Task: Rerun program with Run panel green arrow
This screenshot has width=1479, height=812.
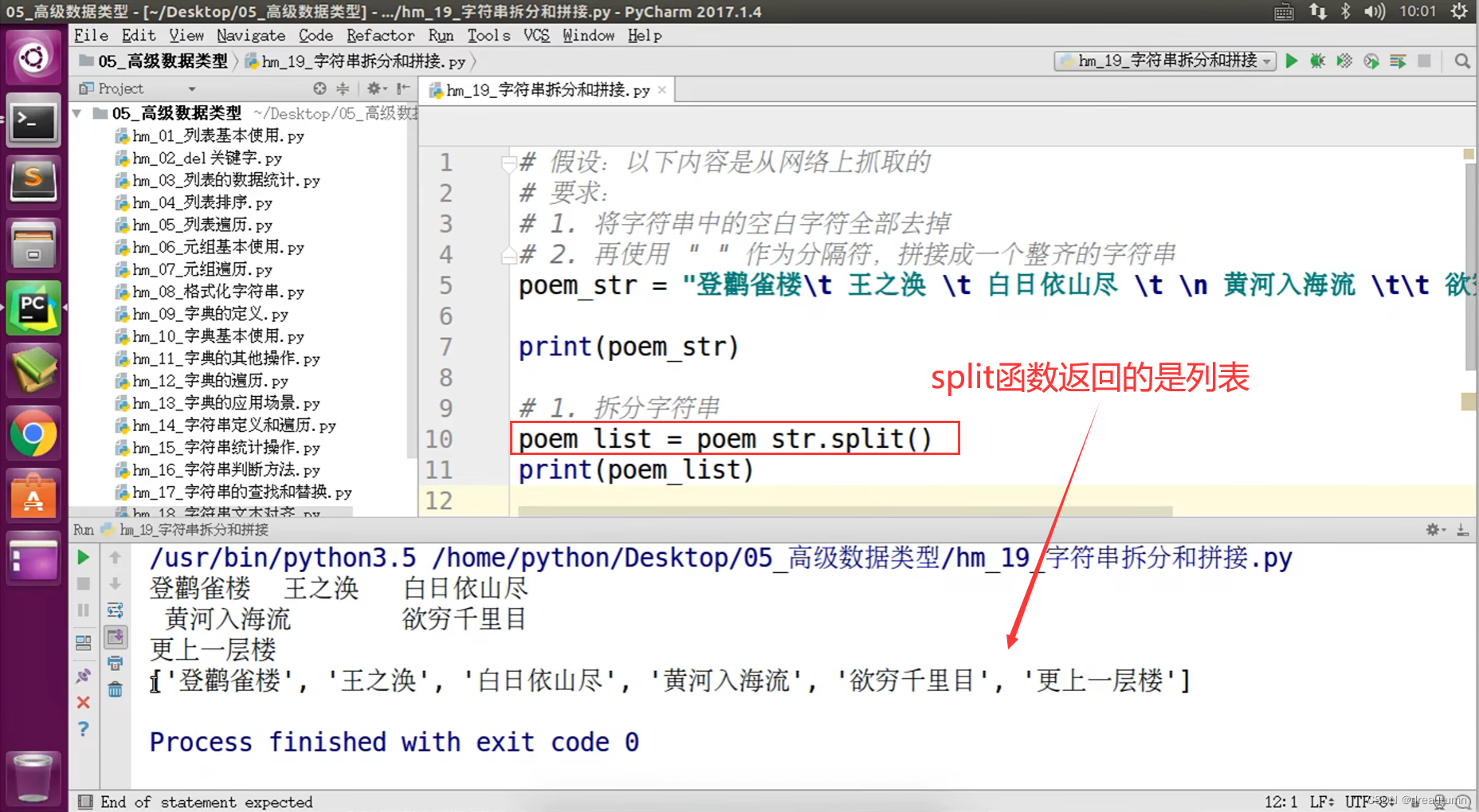Action: (x=83, y=557)
